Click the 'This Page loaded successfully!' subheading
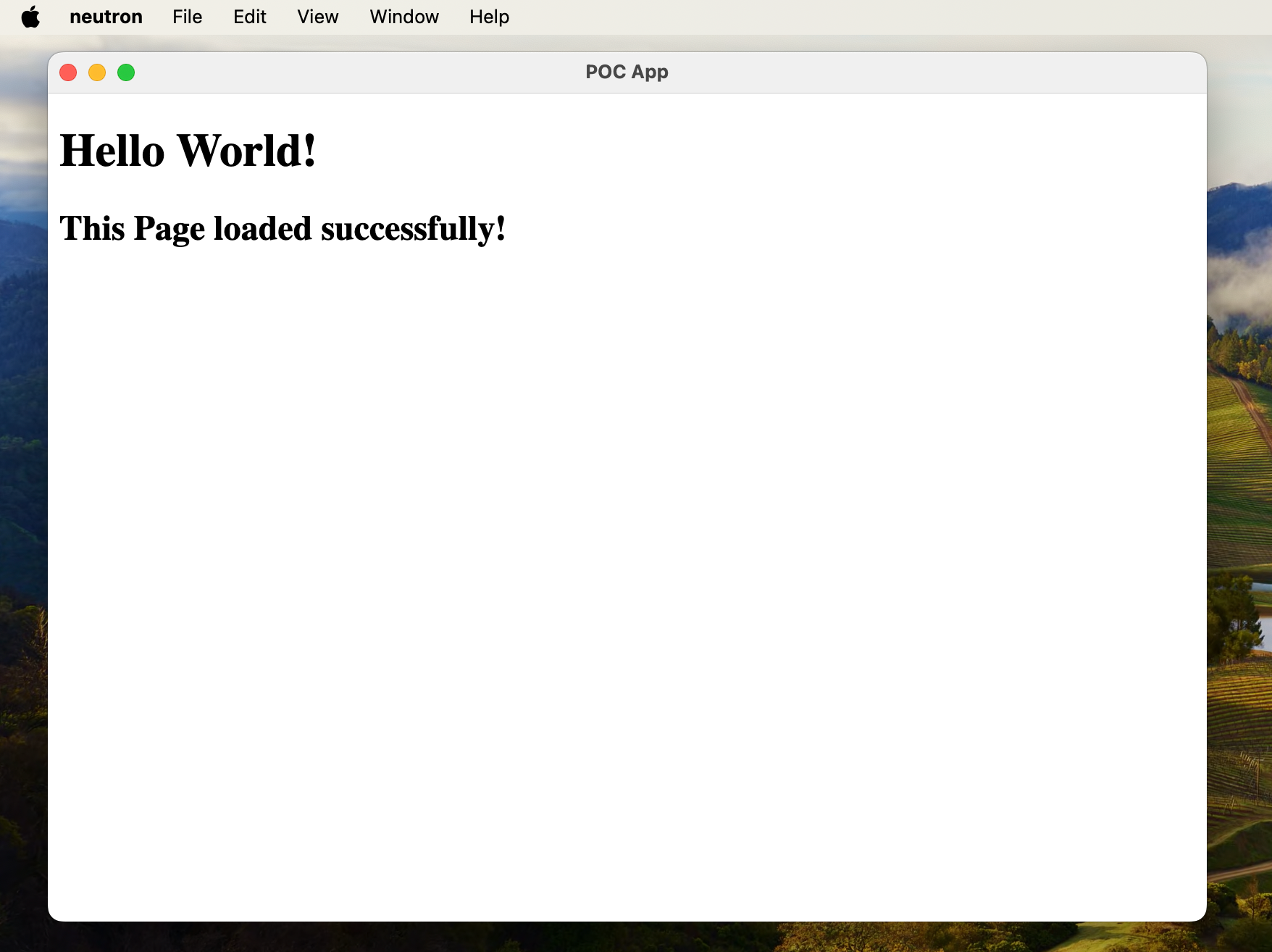 283,228
